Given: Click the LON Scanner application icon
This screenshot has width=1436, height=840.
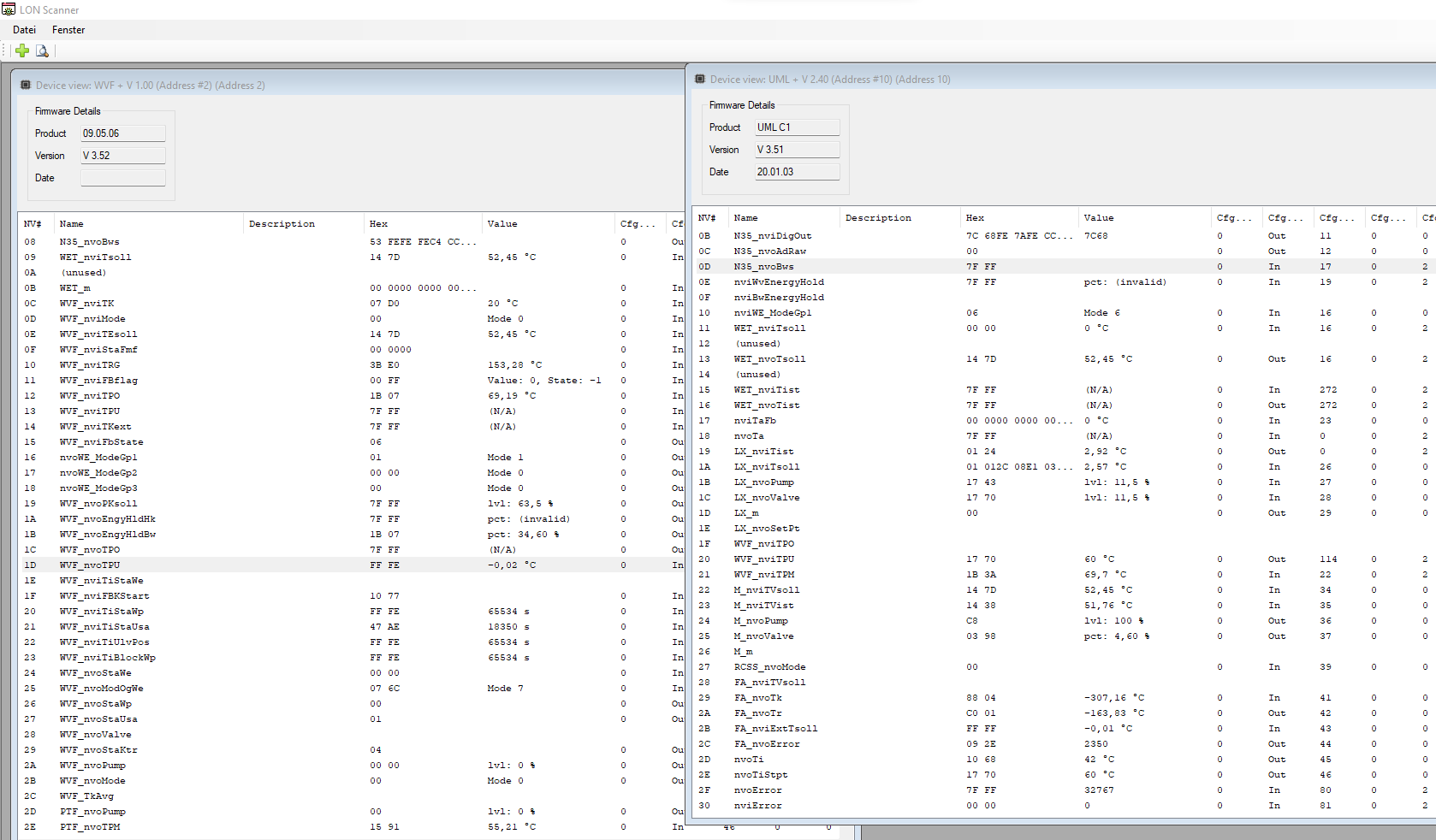Looking at the screenshot, I should point(9,9).
